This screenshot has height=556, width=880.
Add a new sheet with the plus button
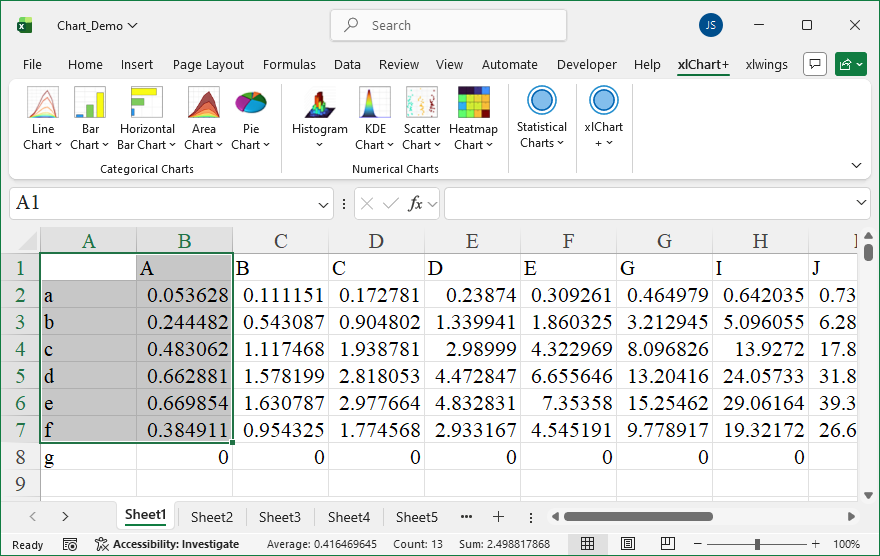(498, 517)
